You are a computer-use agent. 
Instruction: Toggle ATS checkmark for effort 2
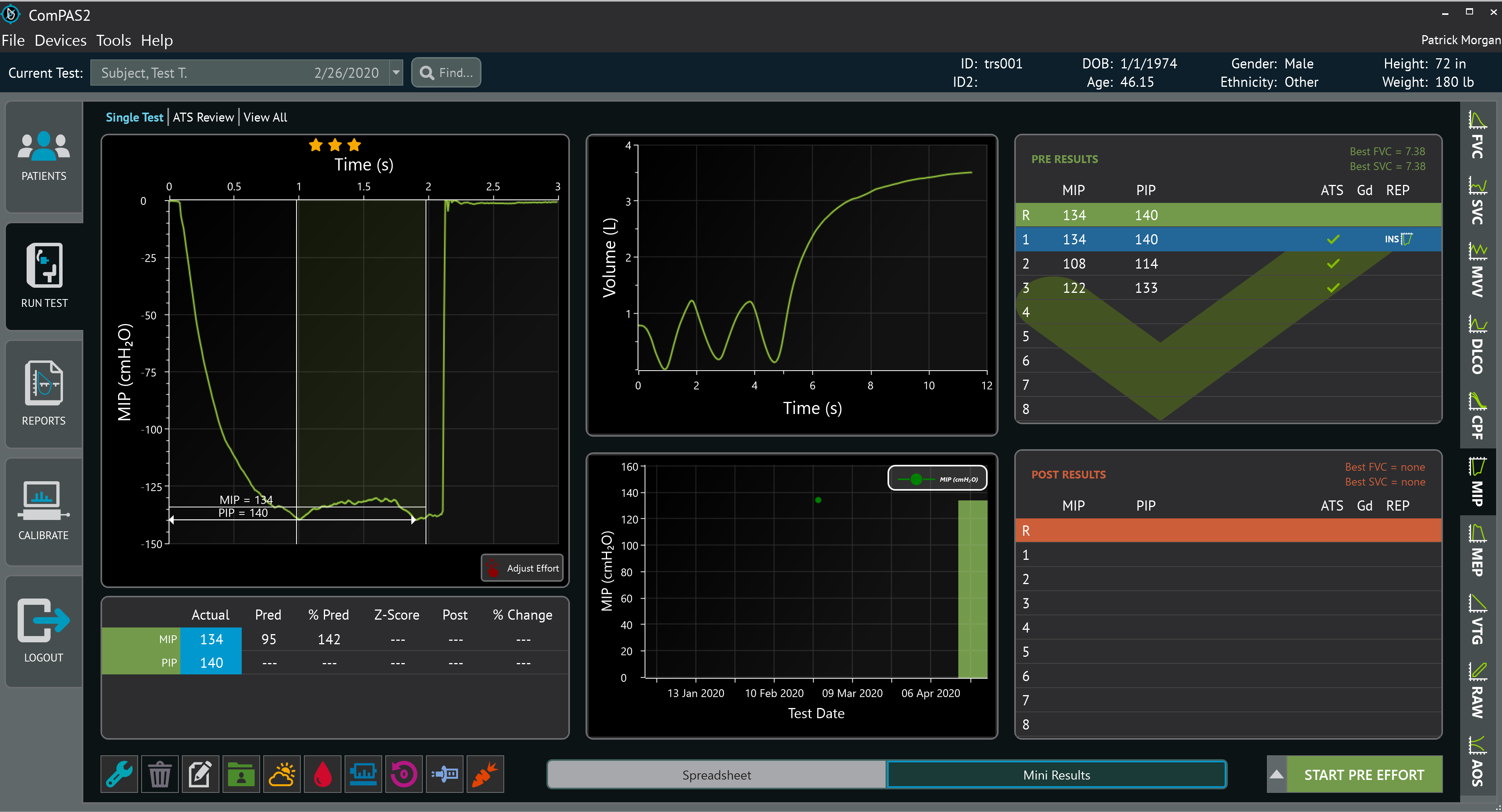point(1333,263)
